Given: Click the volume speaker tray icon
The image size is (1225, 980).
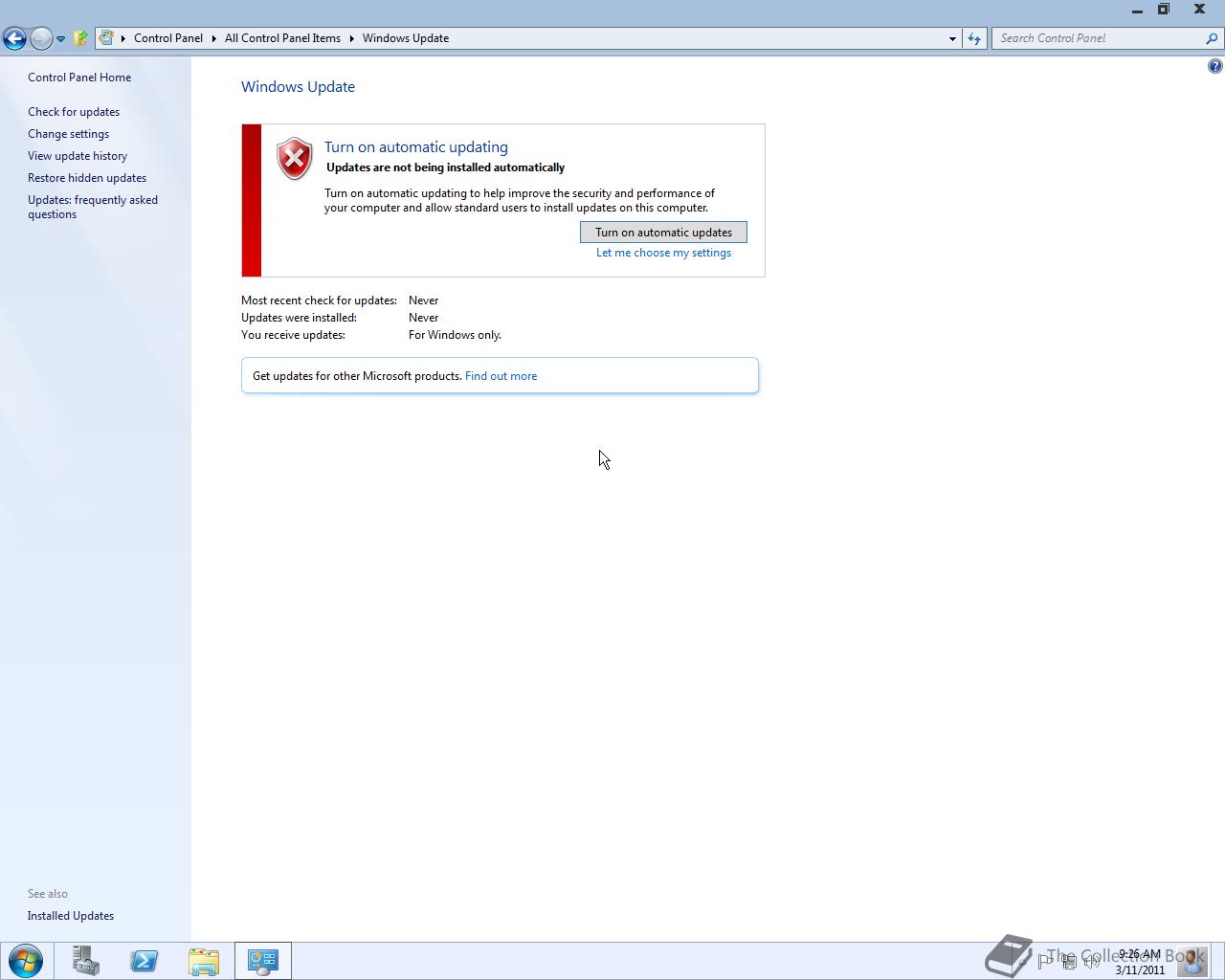Looking at the screenshot, I should (x=1092, y=961).
